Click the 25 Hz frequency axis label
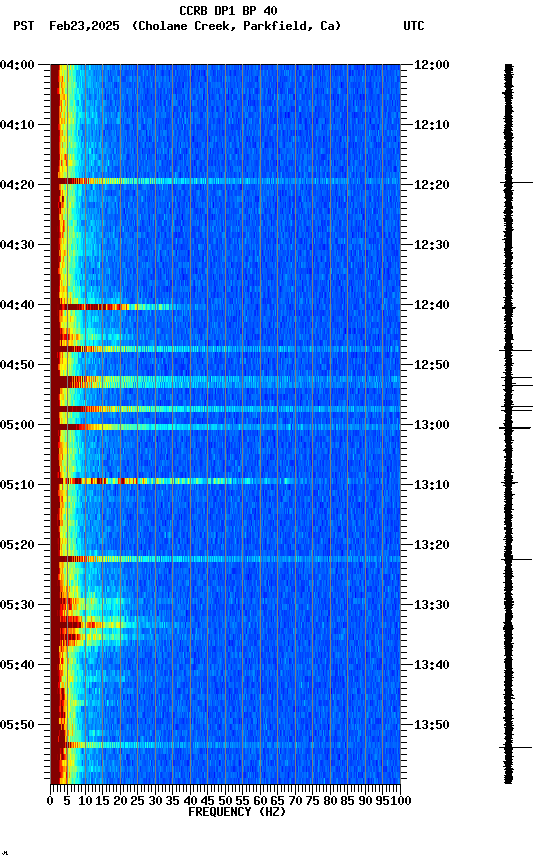 click(137, 802)
